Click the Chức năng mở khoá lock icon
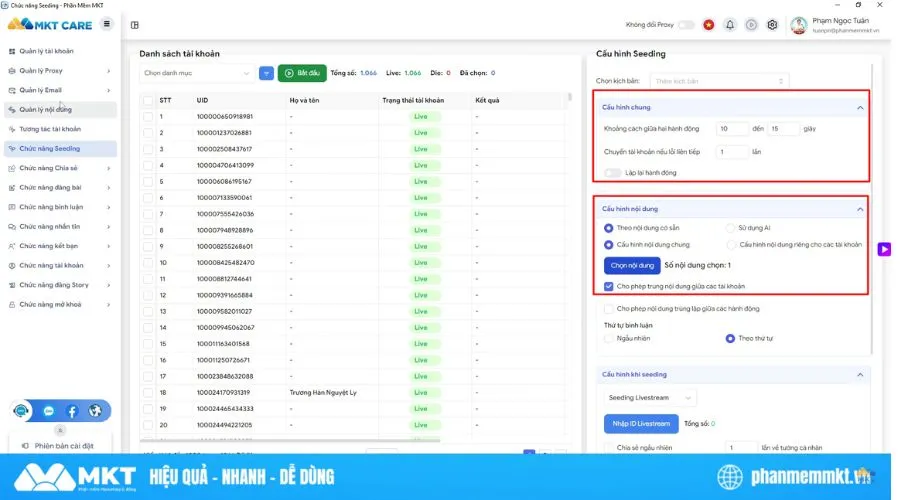 [12, 305]
